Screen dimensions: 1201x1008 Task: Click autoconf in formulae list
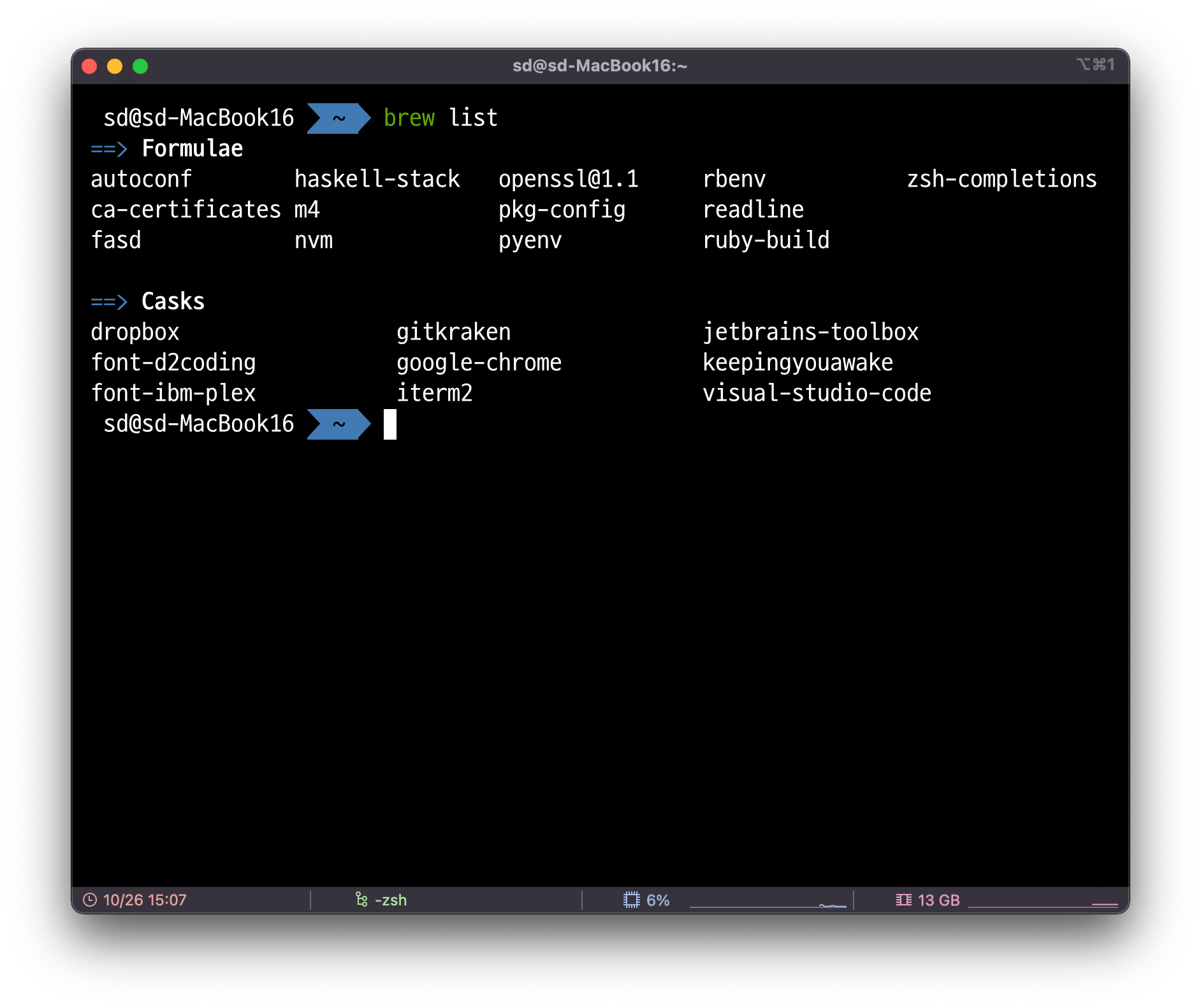pyautogui.click(x=141, y=179)
